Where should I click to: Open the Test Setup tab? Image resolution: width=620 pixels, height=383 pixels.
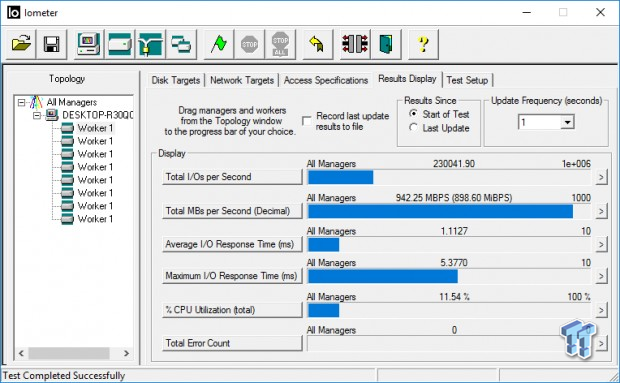(x=467, y=80)
